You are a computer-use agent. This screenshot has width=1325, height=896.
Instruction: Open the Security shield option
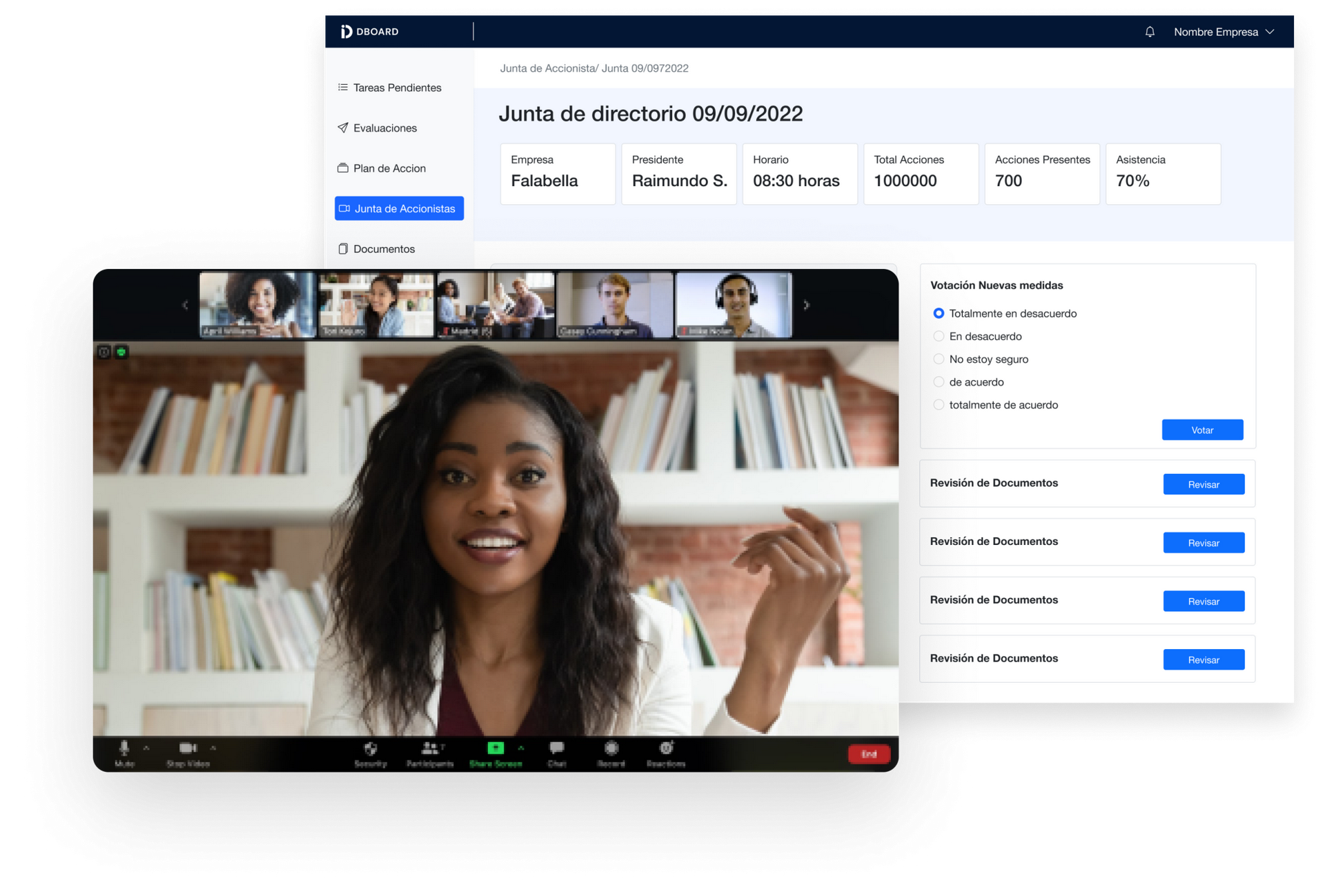click(x=371, y=749)
